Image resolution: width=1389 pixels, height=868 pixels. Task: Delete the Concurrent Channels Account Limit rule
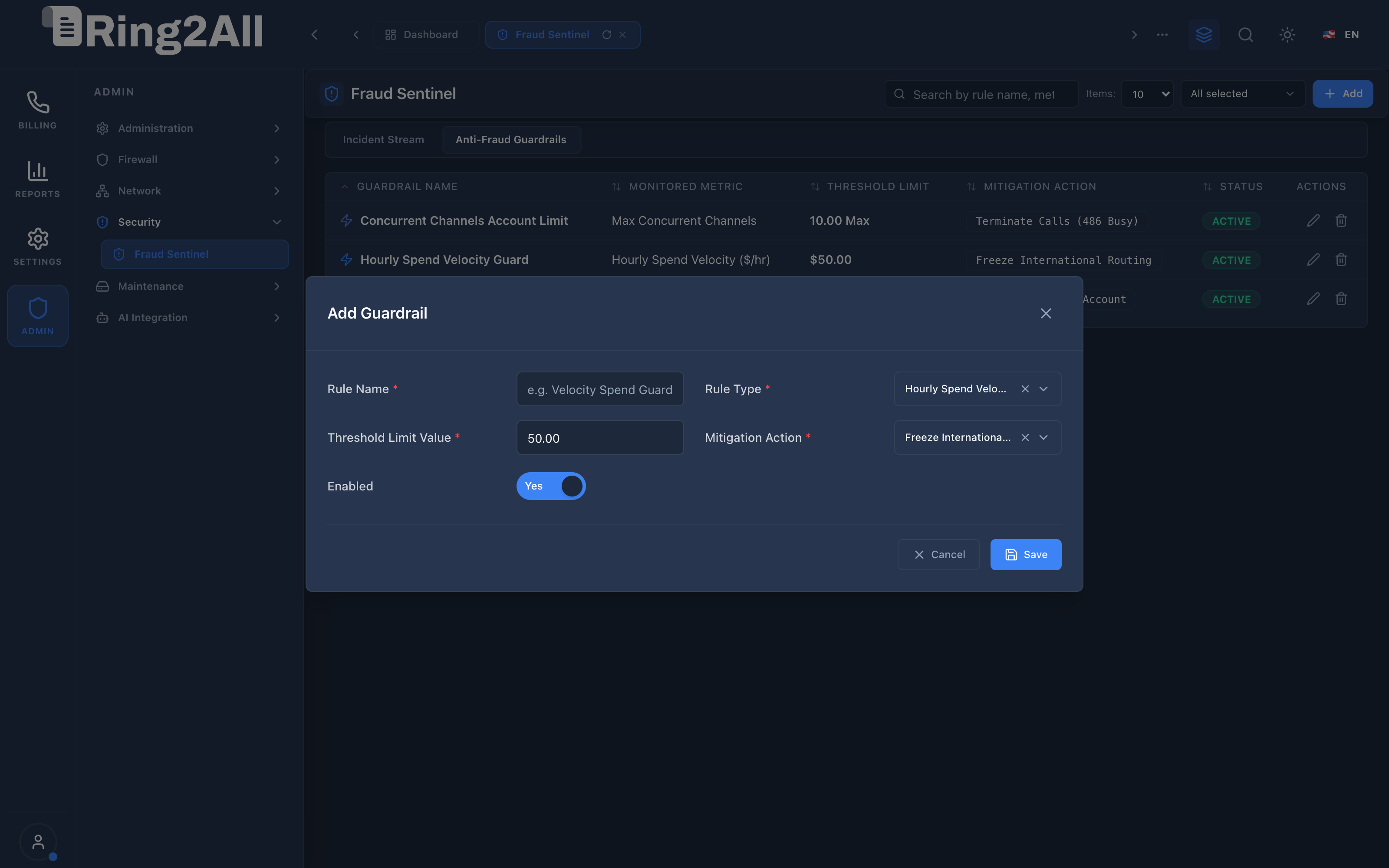1341,220
